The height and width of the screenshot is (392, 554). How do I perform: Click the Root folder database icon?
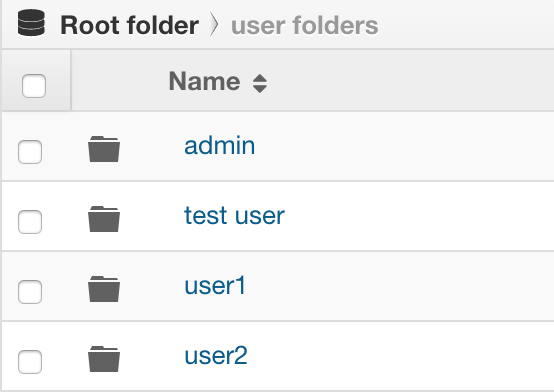31,23
